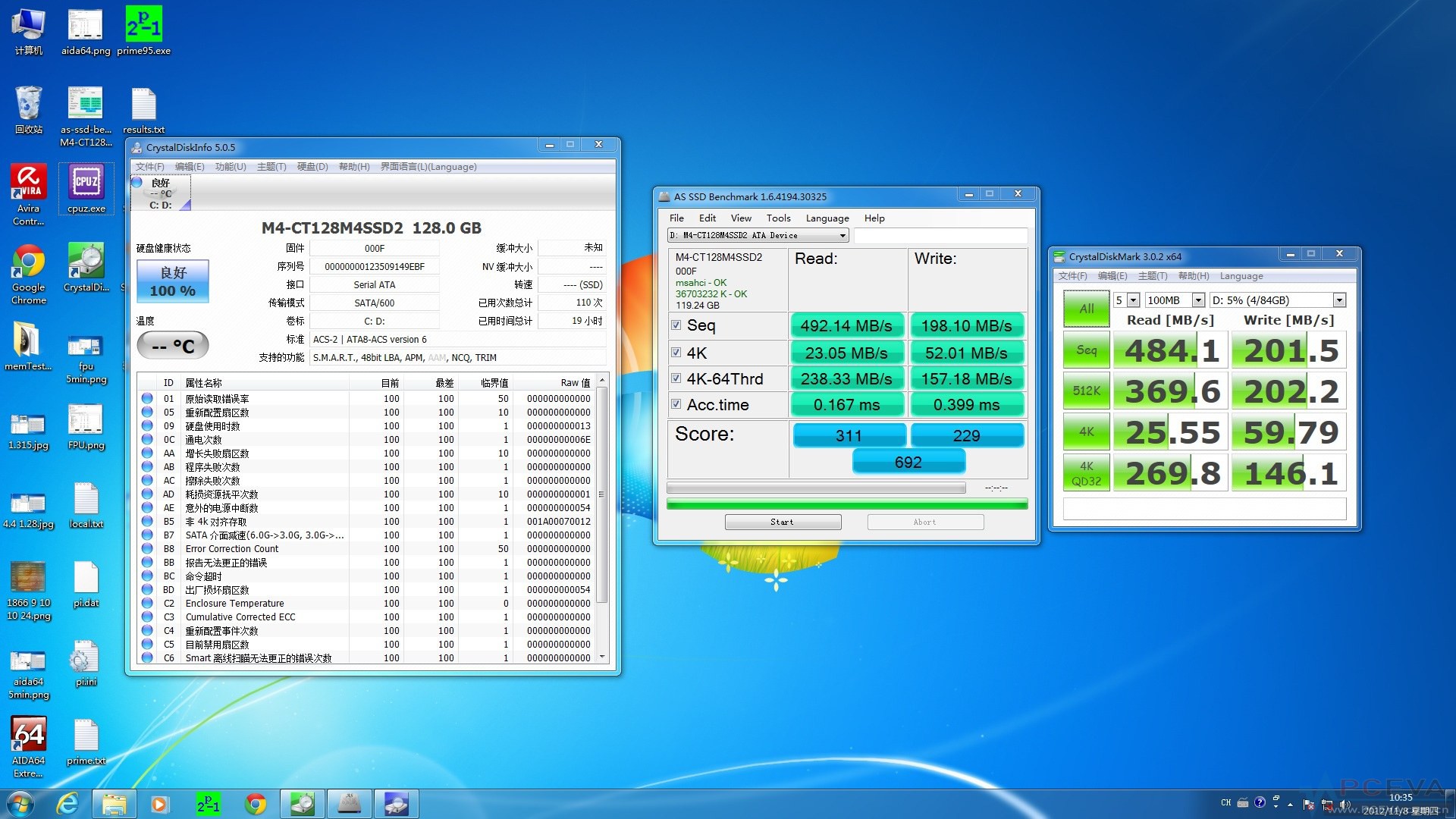Viewport: 1456px width, 819px height.
Task: Open the View menu in AS SSD Benchmark
Action: pyautogui.click(x=741, y=218)
